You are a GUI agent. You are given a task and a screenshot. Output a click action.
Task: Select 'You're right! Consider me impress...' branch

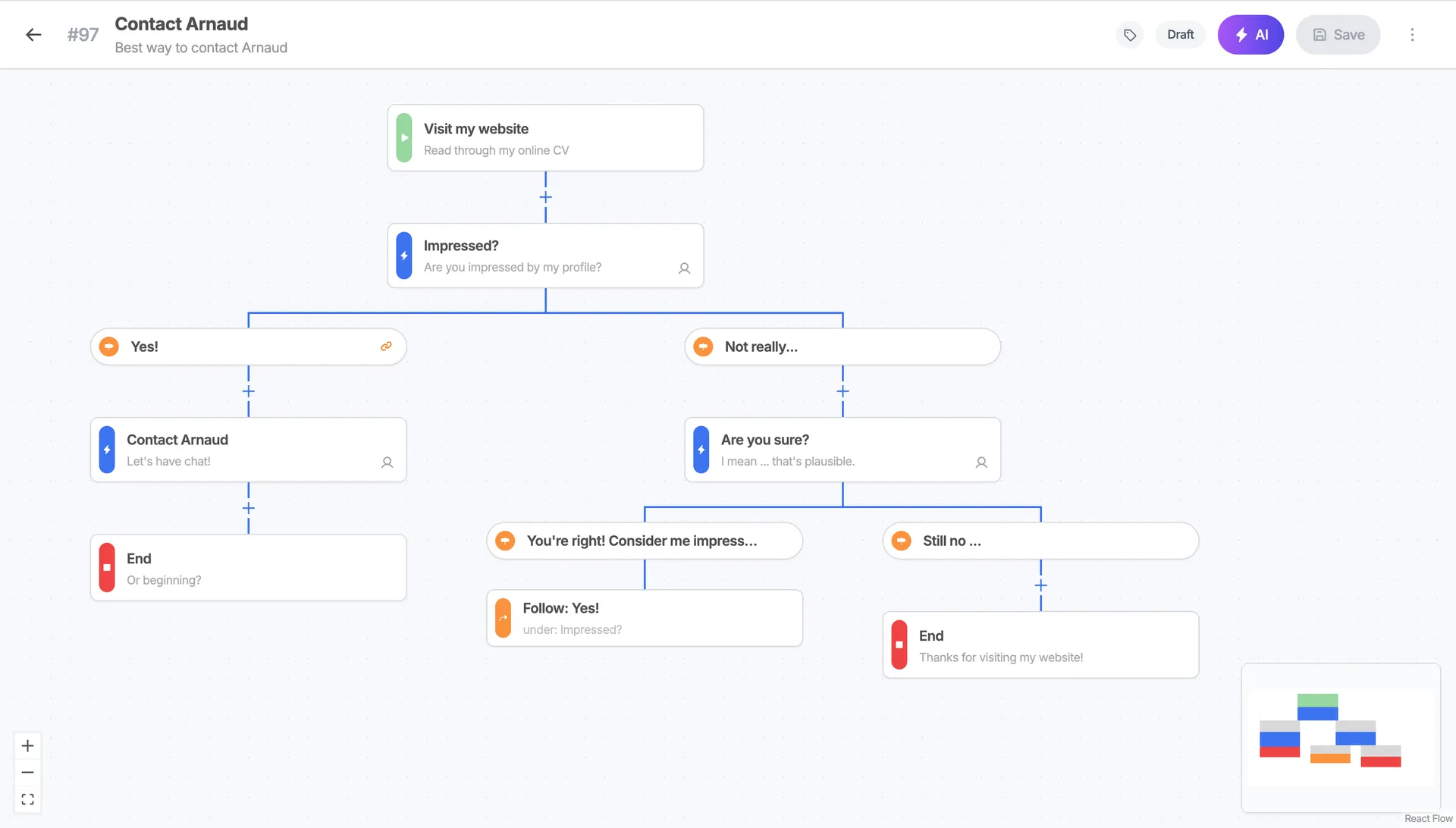click(644, 541)
